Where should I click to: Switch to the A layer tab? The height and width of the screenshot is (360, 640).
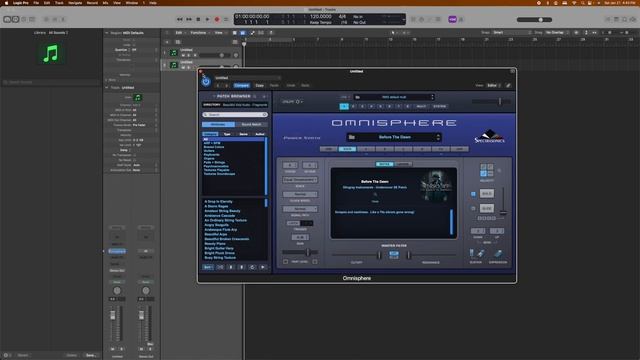366,149
